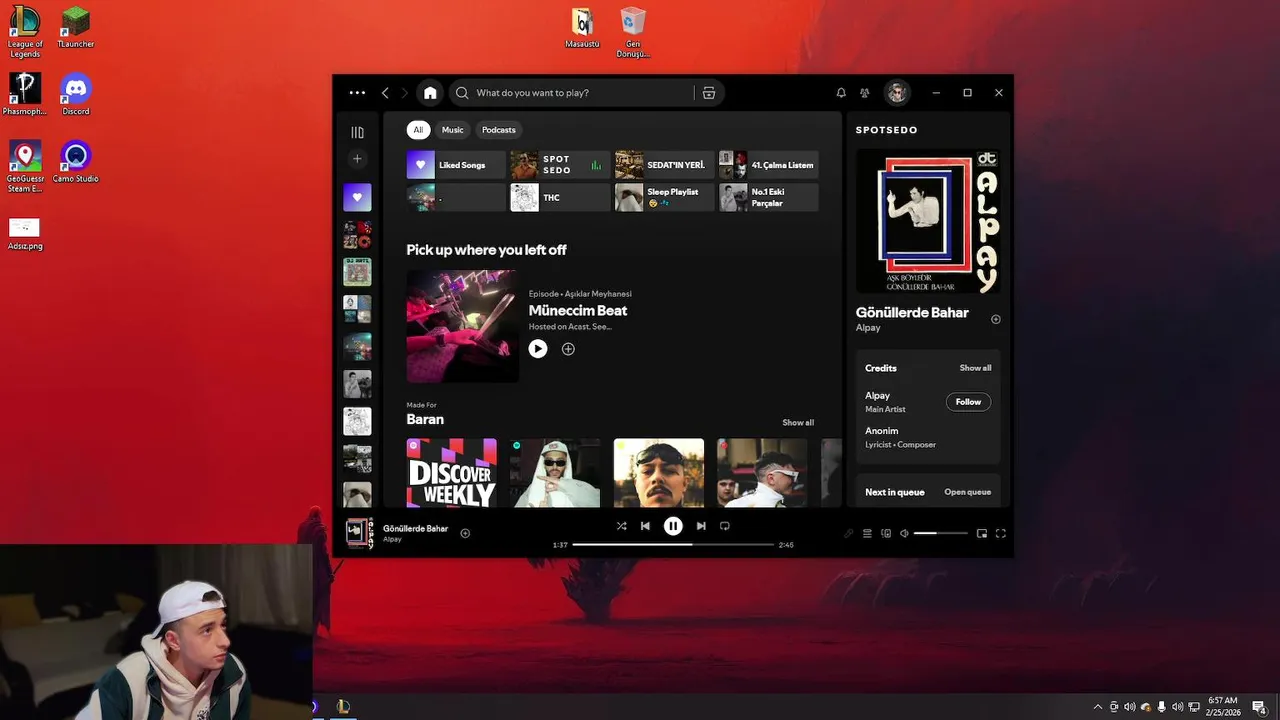Image resolution: width=1280 pixels, height=720 pixels.
Task: Open the Miniplayer
Action: click(982, 534)
